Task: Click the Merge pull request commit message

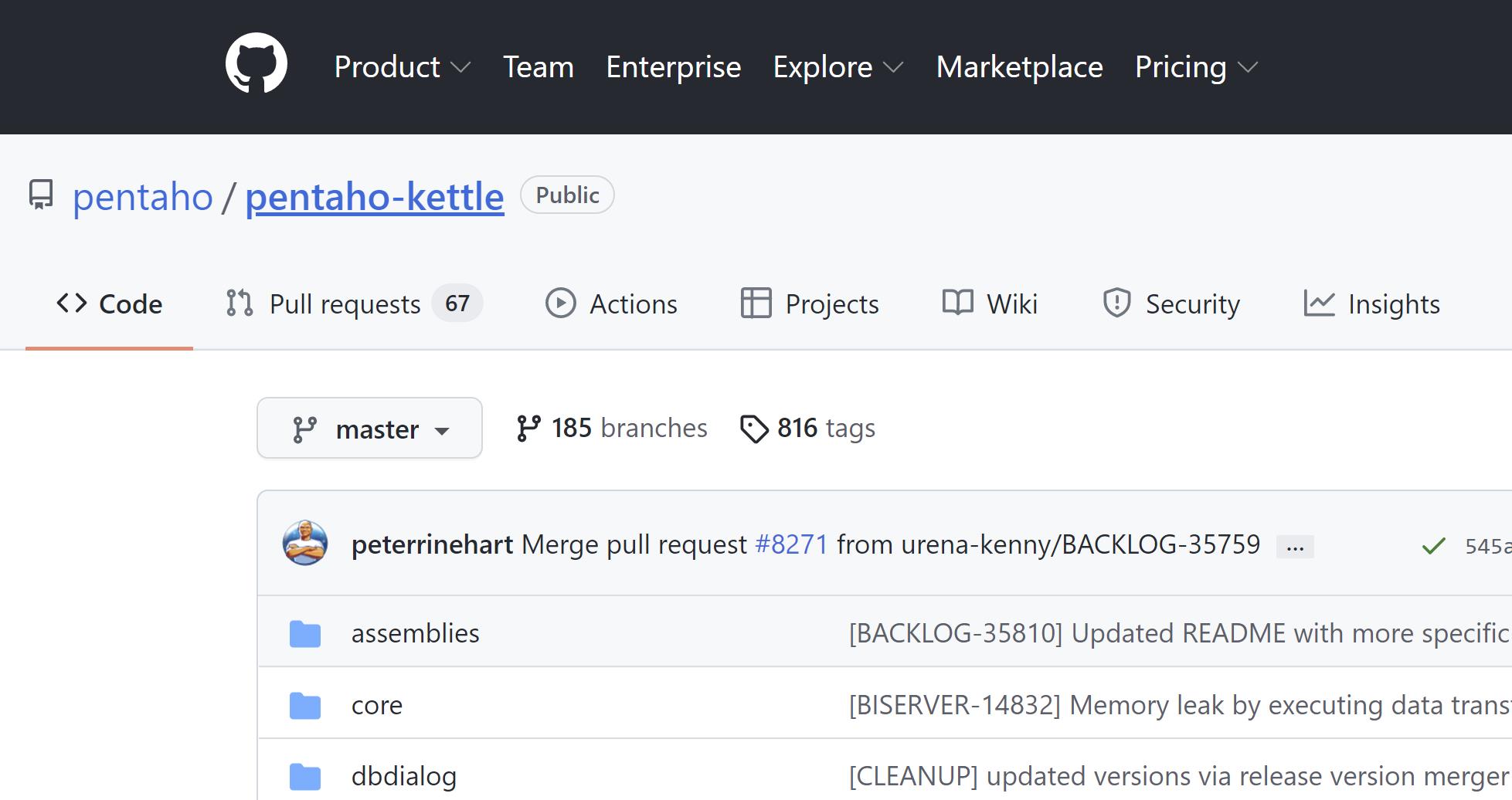Action: click(x=634, y=544)
